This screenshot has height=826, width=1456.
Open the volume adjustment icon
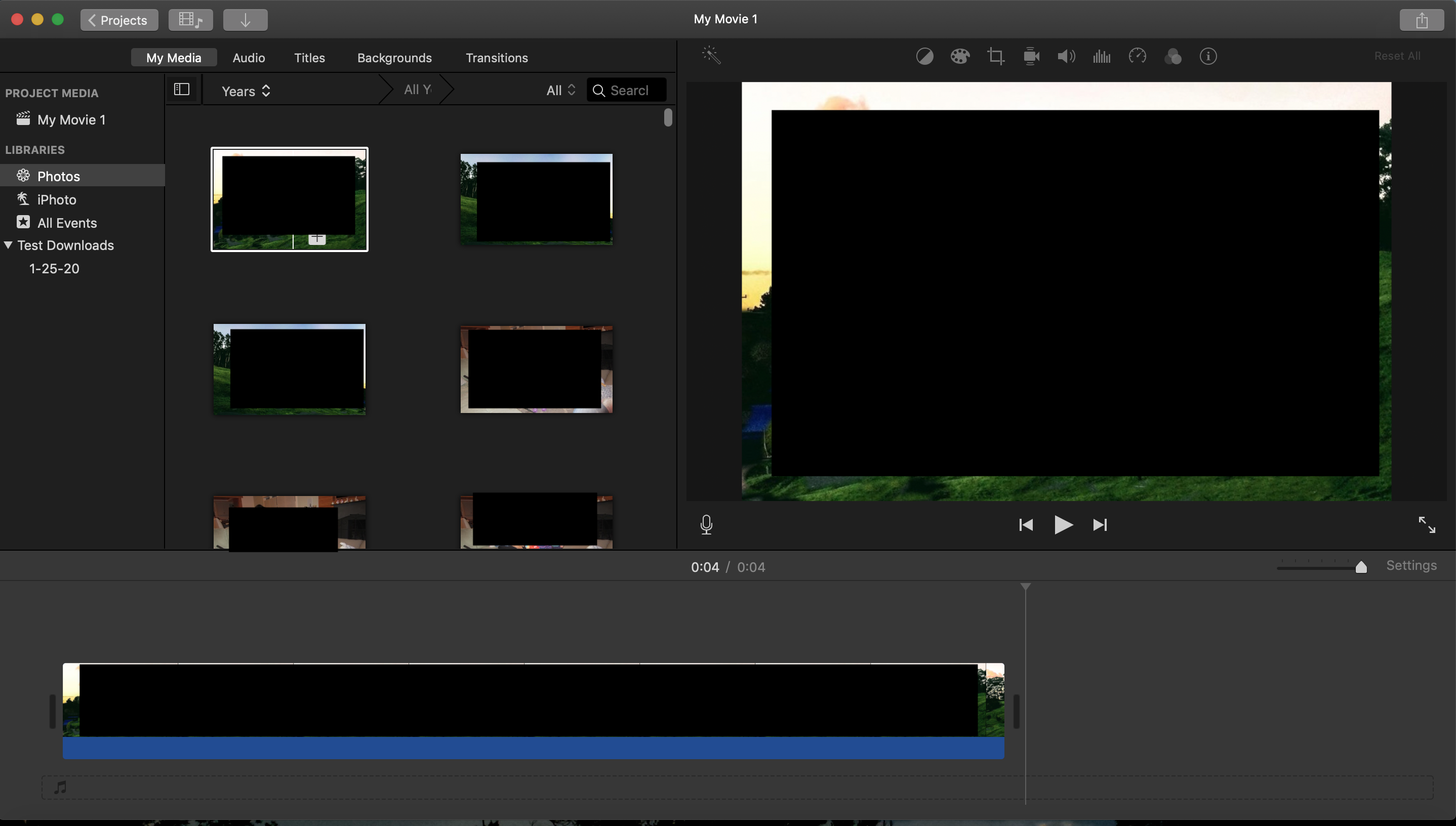tap(1066, 56)
